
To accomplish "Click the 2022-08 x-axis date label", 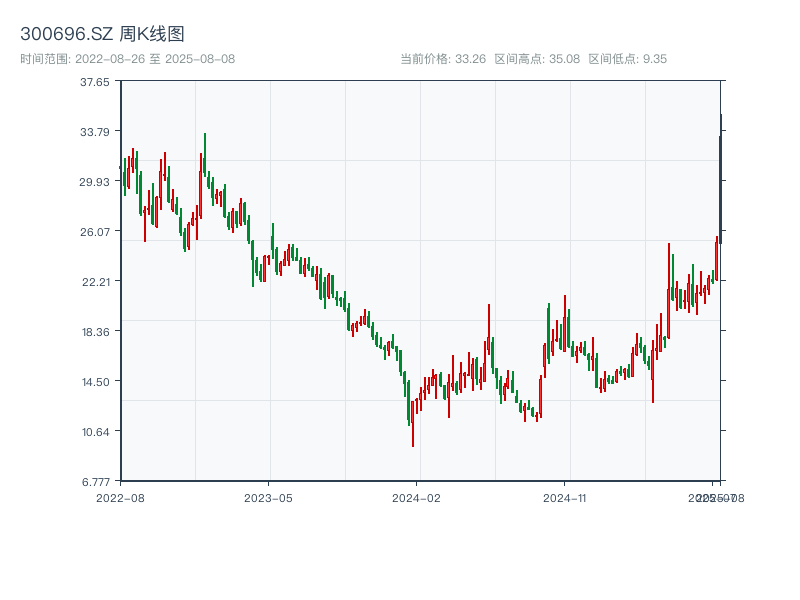I will (120, 497).
